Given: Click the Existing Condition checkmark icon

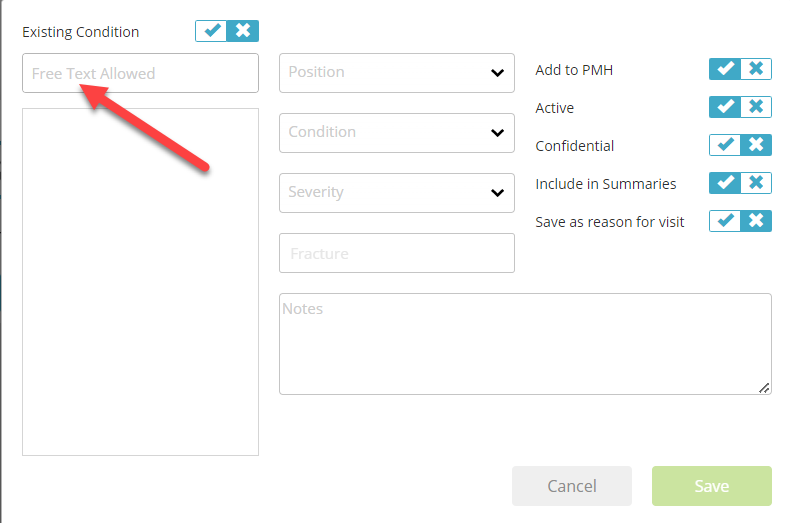Looking at the screenshot, I should (211, 31).
